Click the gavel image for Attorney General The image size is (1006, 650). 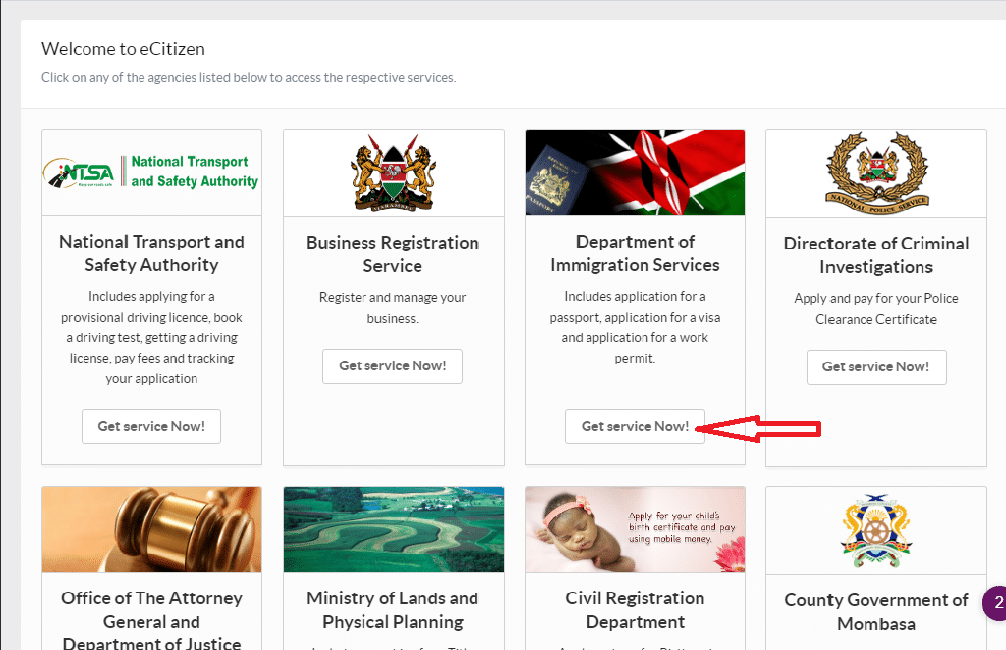pos(151,529)
